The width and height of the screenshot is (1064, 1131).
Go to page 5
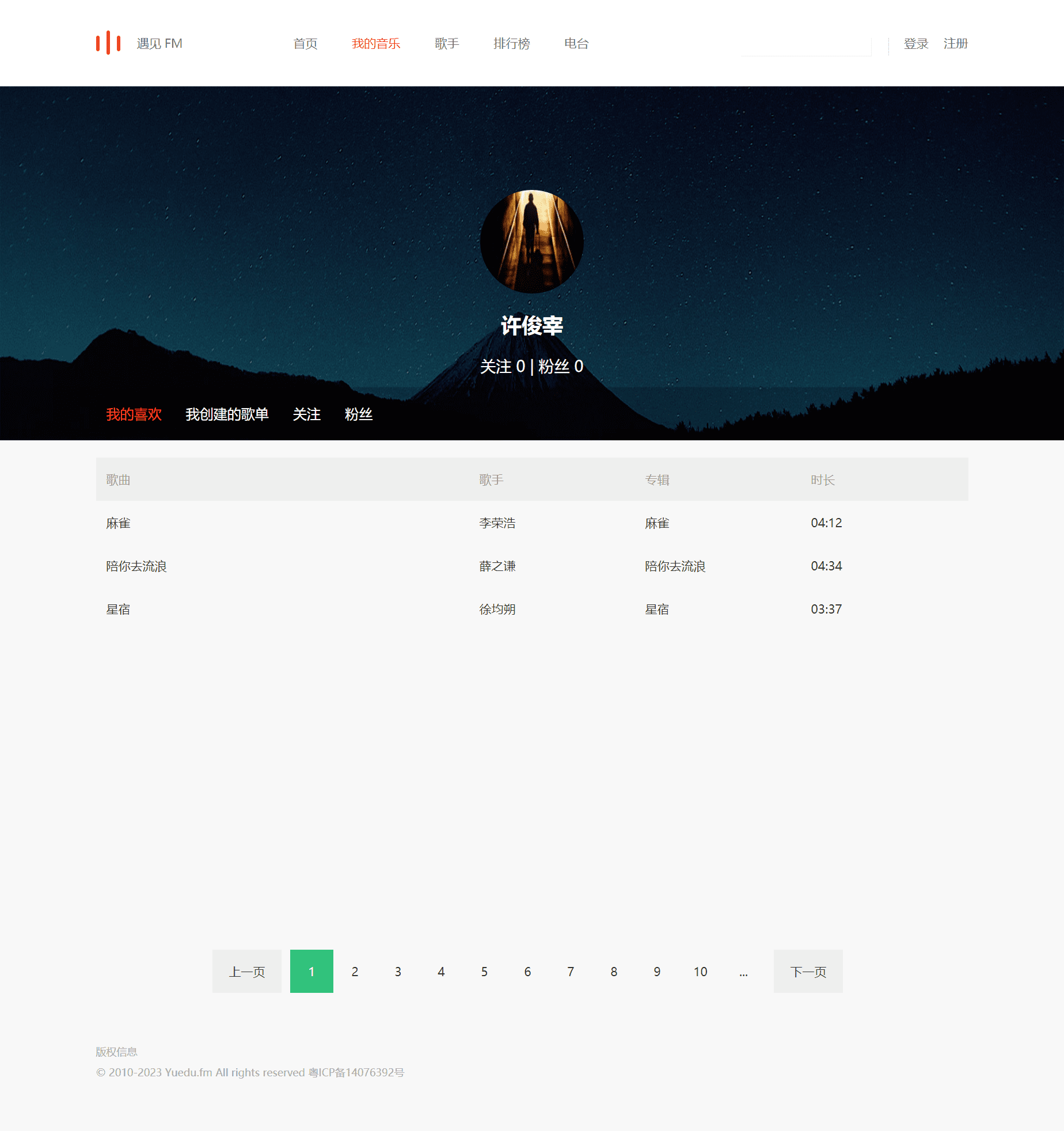pyautogui.click(x=484, y=972)
